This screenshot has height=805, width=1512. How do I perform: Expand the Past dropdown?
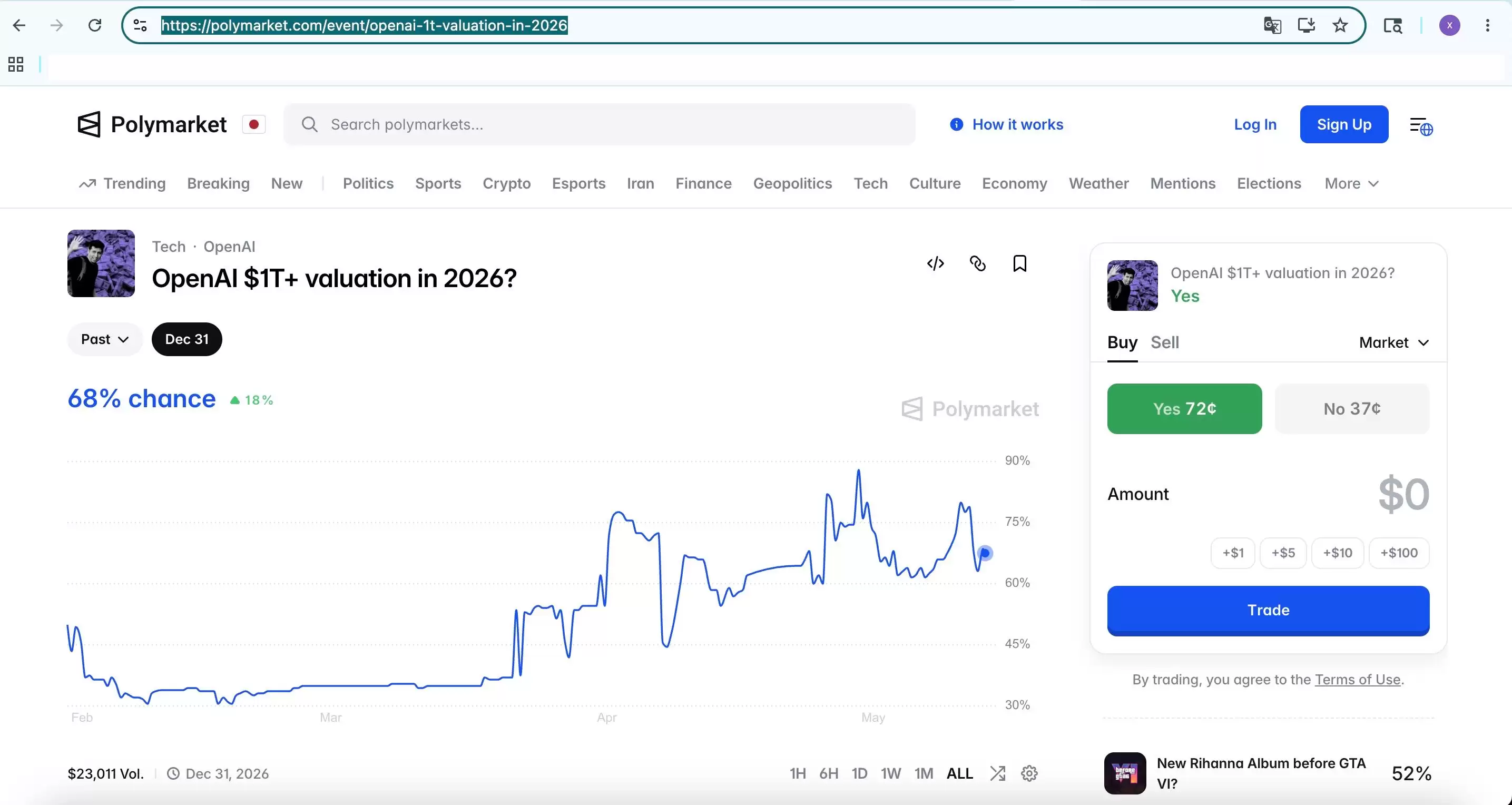[x=105, y=339]
